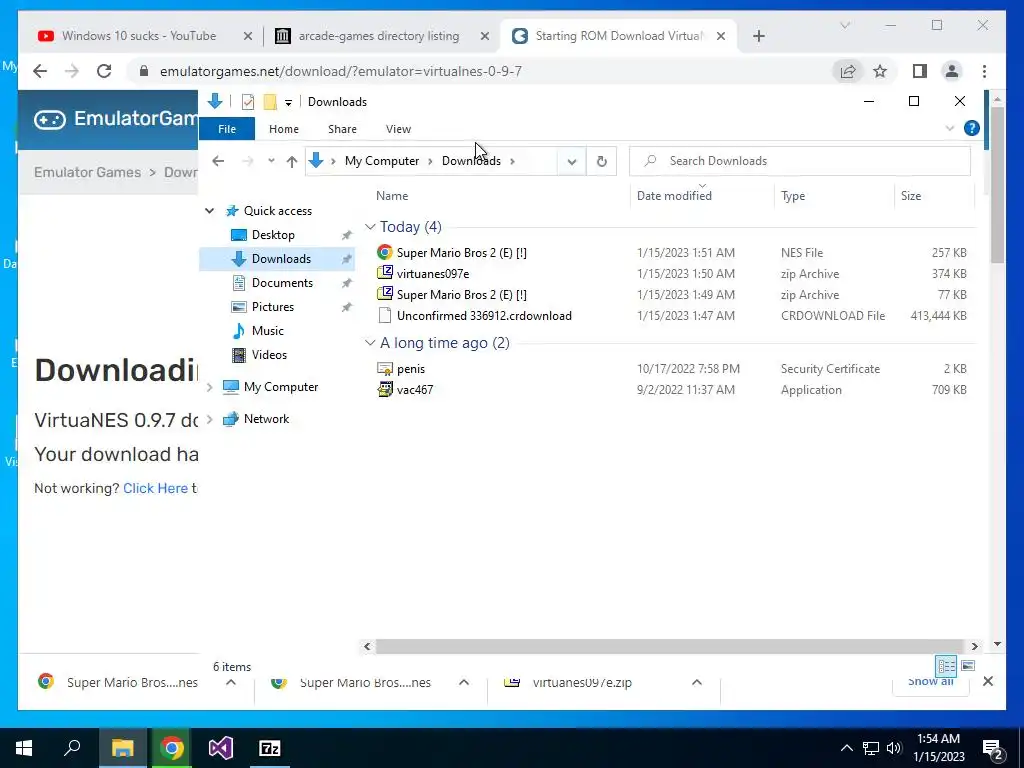1024x768 pixels.
Task: Refresh the Downloads folder view
Action: pos(601,161)
